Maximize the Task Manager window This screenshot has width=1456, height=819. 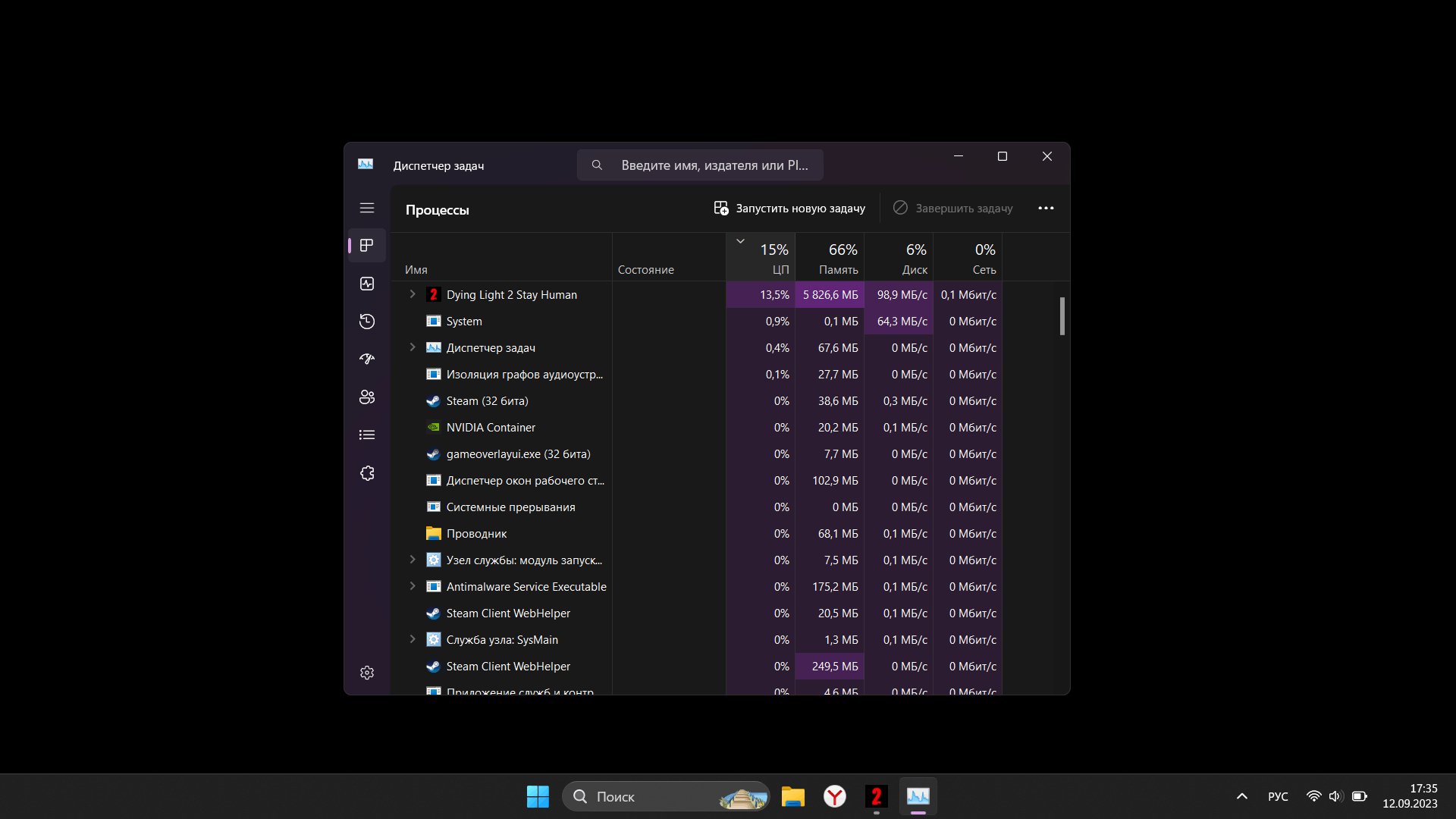tap(1003, 156)
